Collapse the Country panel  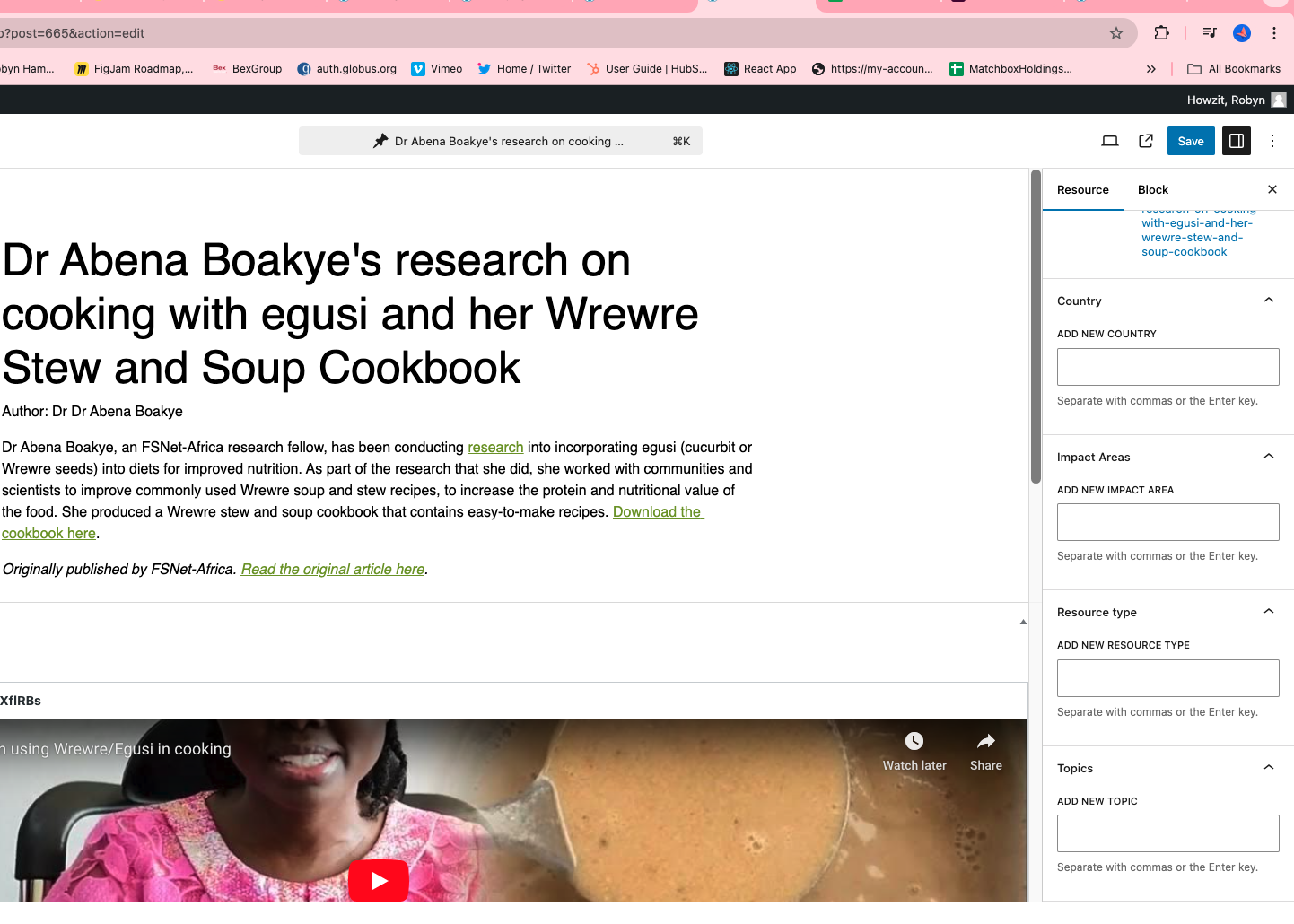(x=1268, y=301)
